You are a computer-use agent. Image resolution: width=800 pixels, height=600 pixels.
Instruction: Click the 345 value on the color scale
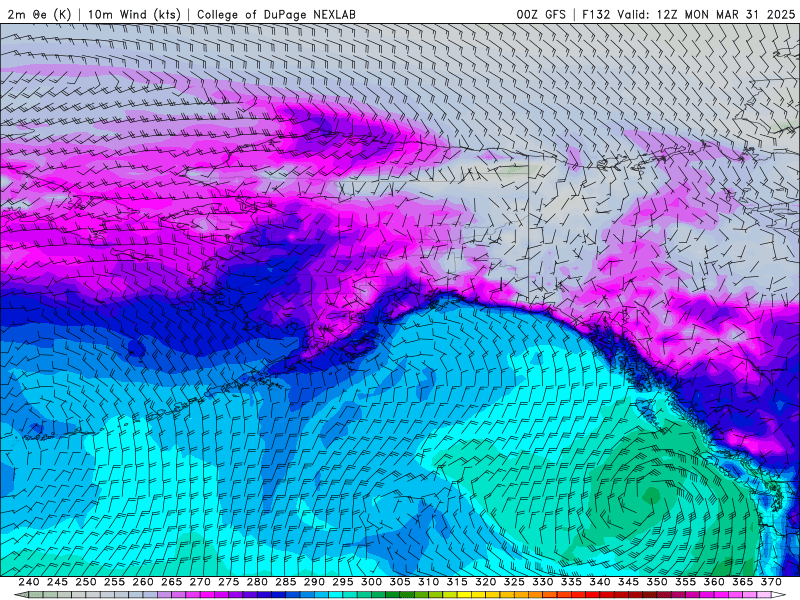click(629, 582)
